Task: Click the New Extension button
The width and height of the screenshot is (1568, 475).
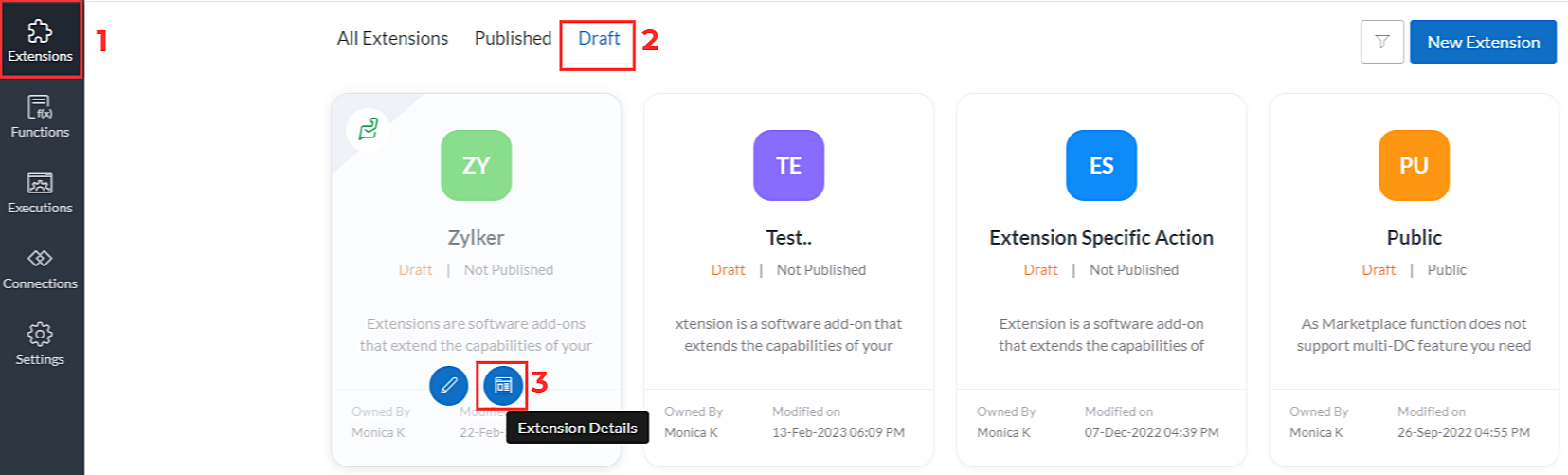Action: tap(1483, 42)
